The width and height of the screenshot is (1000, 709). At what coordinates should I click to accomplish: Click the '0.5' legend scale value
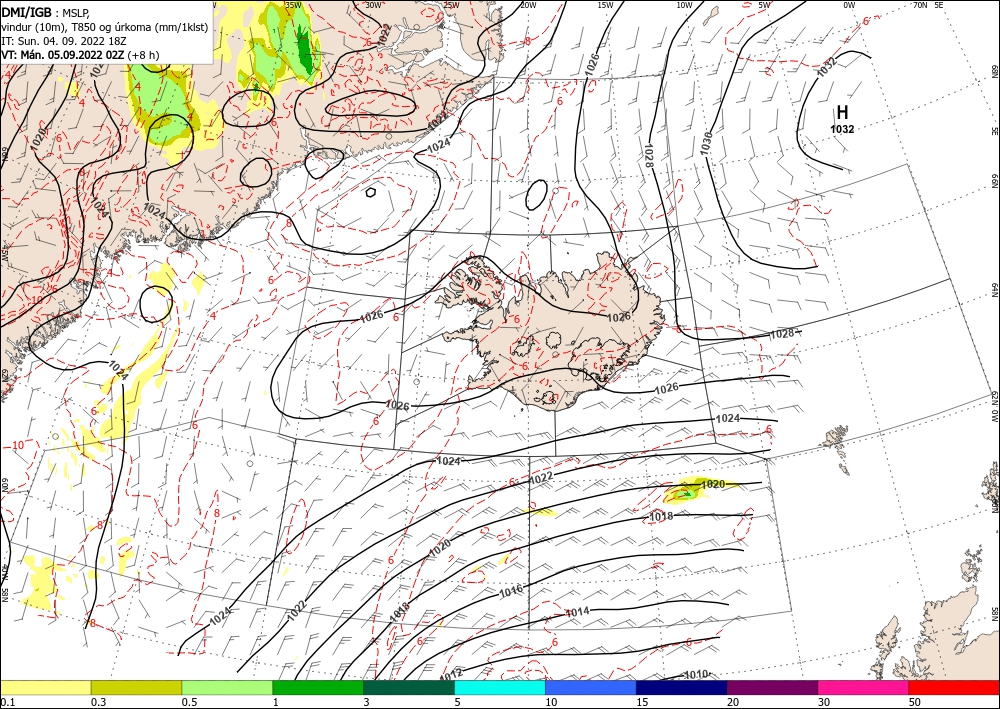click(189, 702)
